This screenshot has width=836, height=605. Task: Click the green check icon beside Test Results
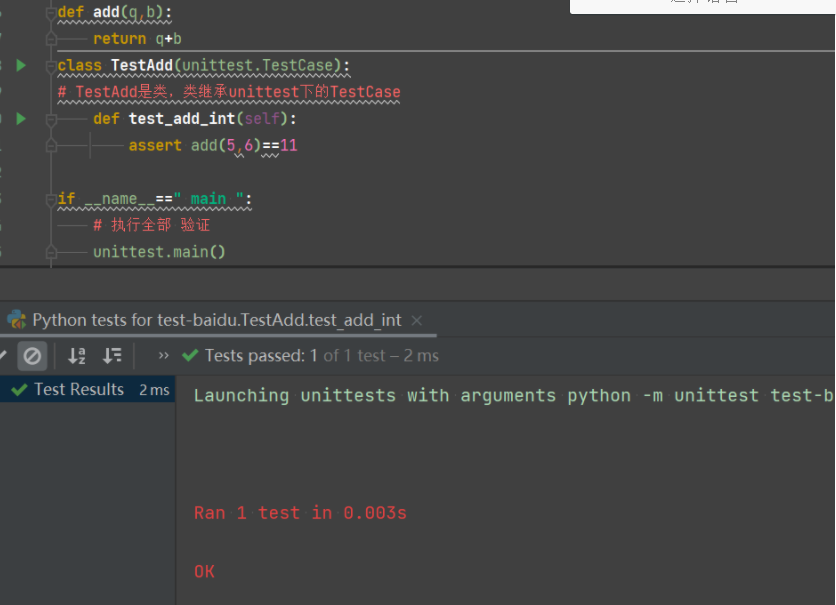(x=19, y=390)
